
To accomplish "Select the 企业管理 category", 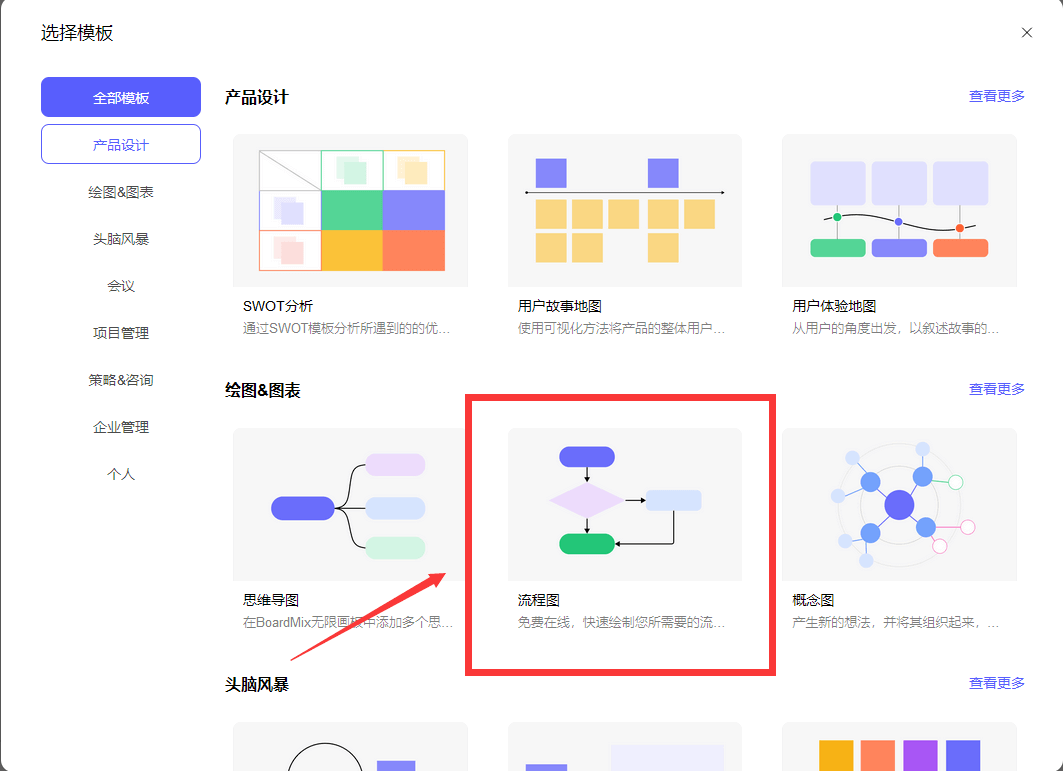I will tap(121, 427).
